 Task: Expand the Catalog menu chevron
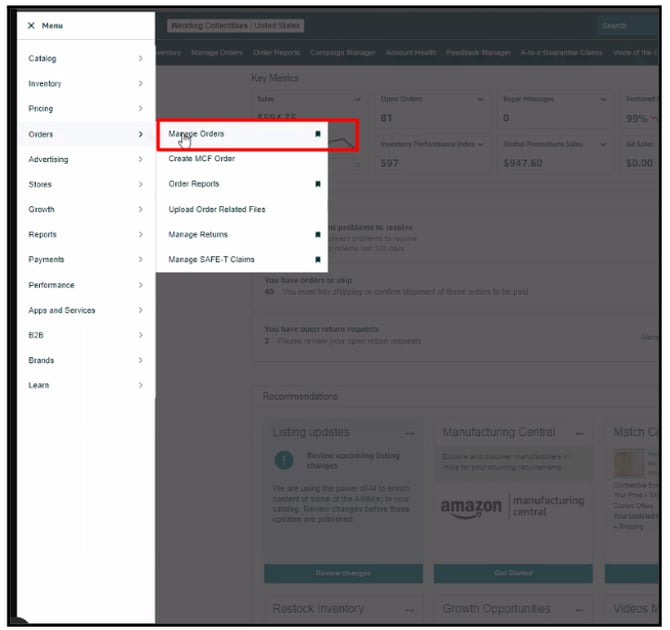click(x=141, y=58)
